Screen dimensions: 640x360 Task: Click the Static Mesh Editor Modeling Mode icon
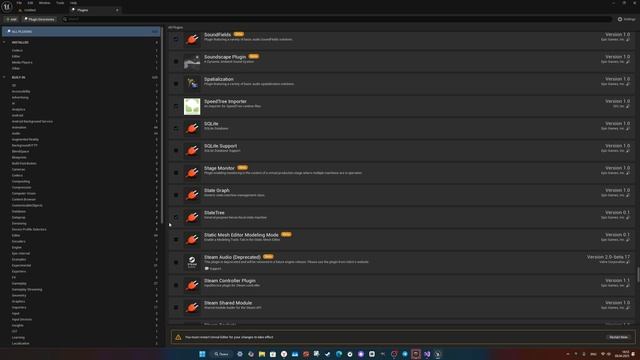point(192,240)
